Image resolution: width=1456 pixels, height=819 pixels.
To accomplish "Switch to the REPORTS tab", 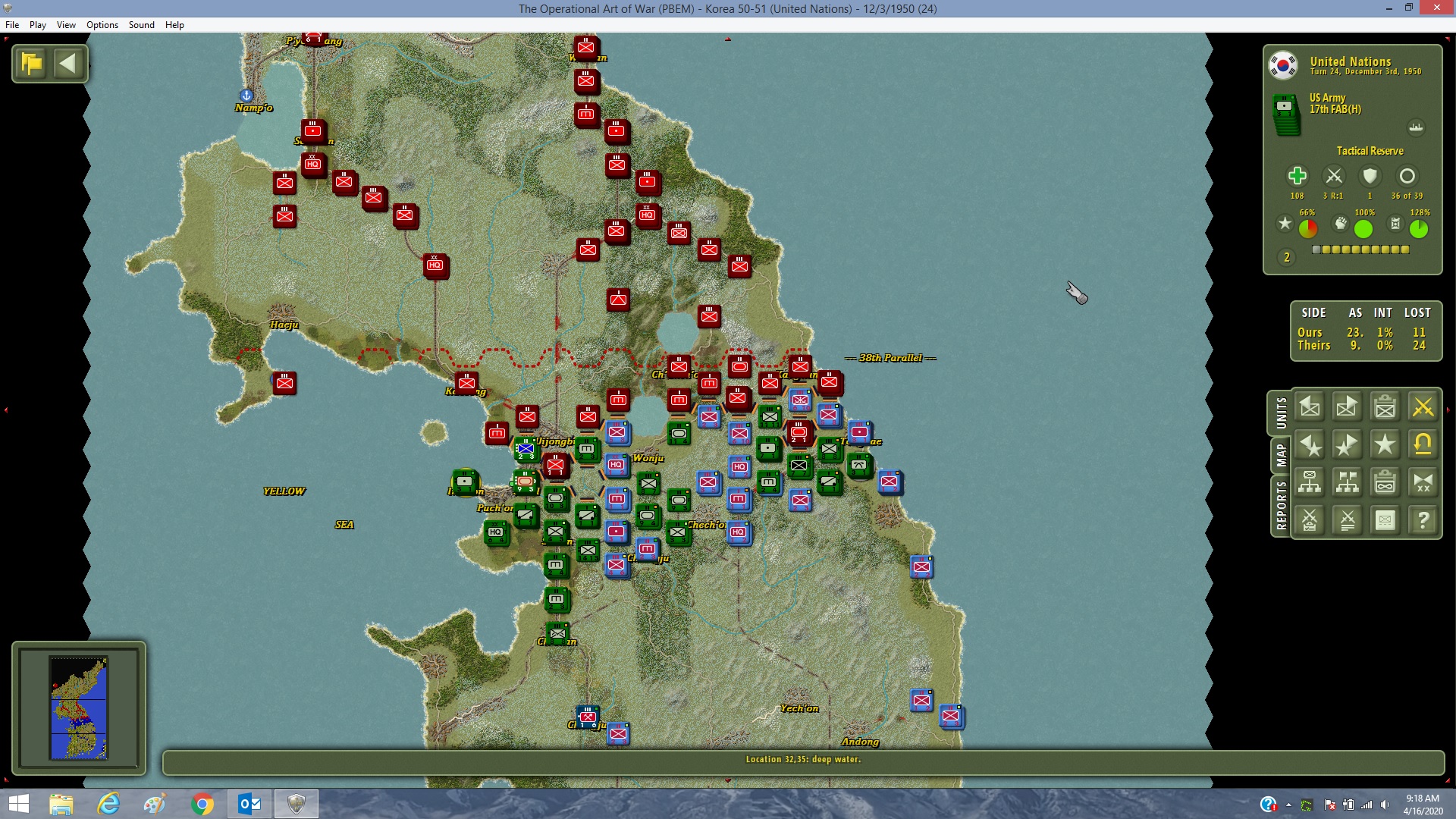I will (x=1281, y=506).
